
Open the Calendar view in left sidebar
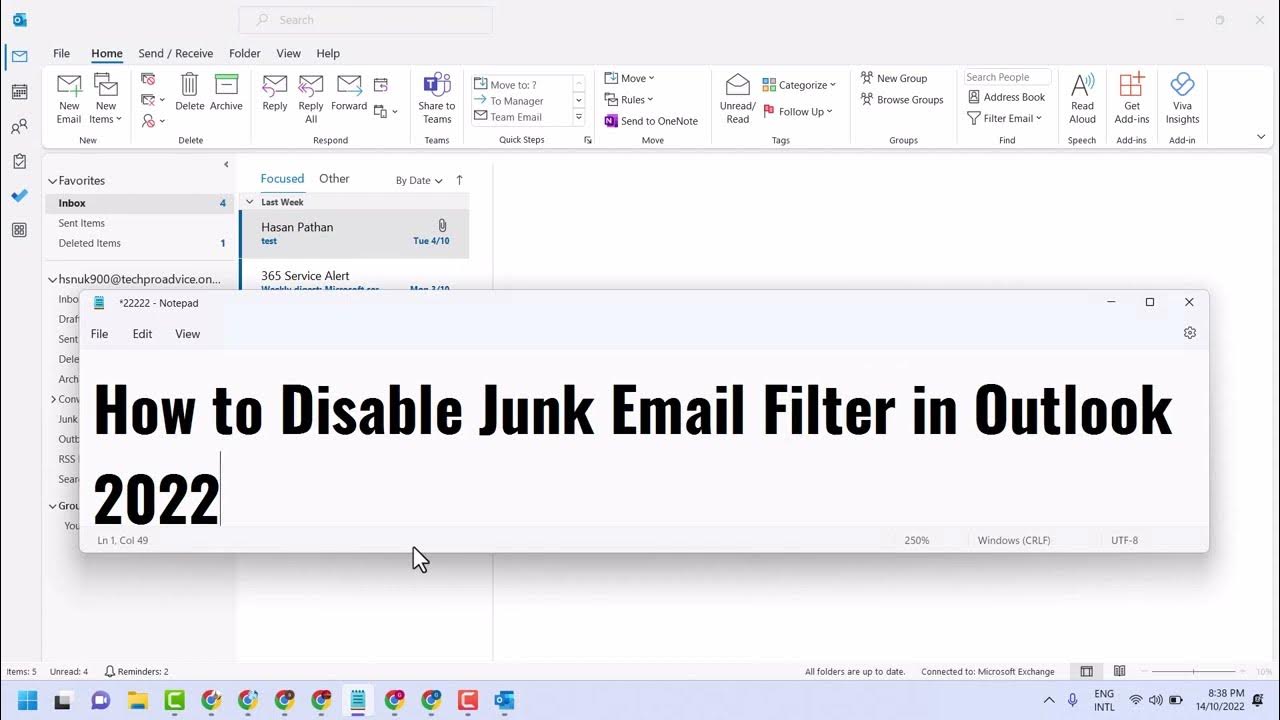point(19,91)
